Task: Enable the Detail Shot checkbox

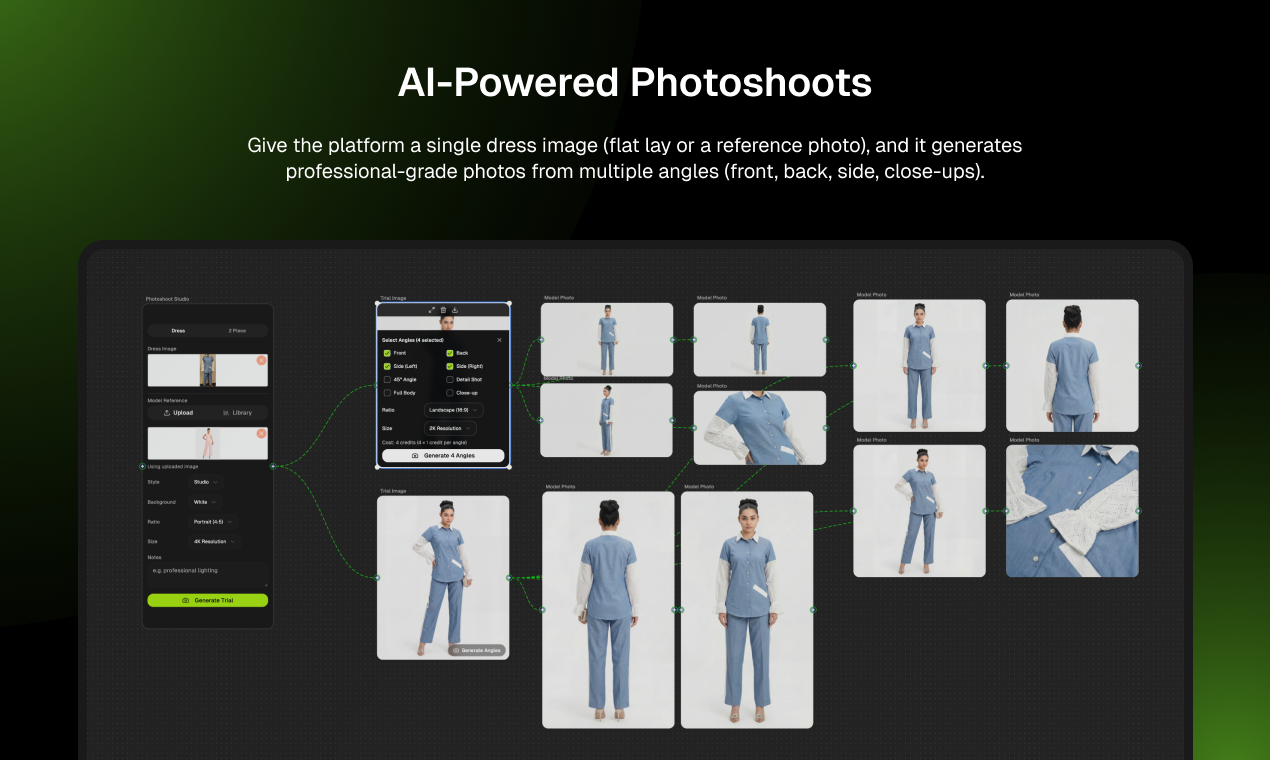Action: (x=450, y=379)
